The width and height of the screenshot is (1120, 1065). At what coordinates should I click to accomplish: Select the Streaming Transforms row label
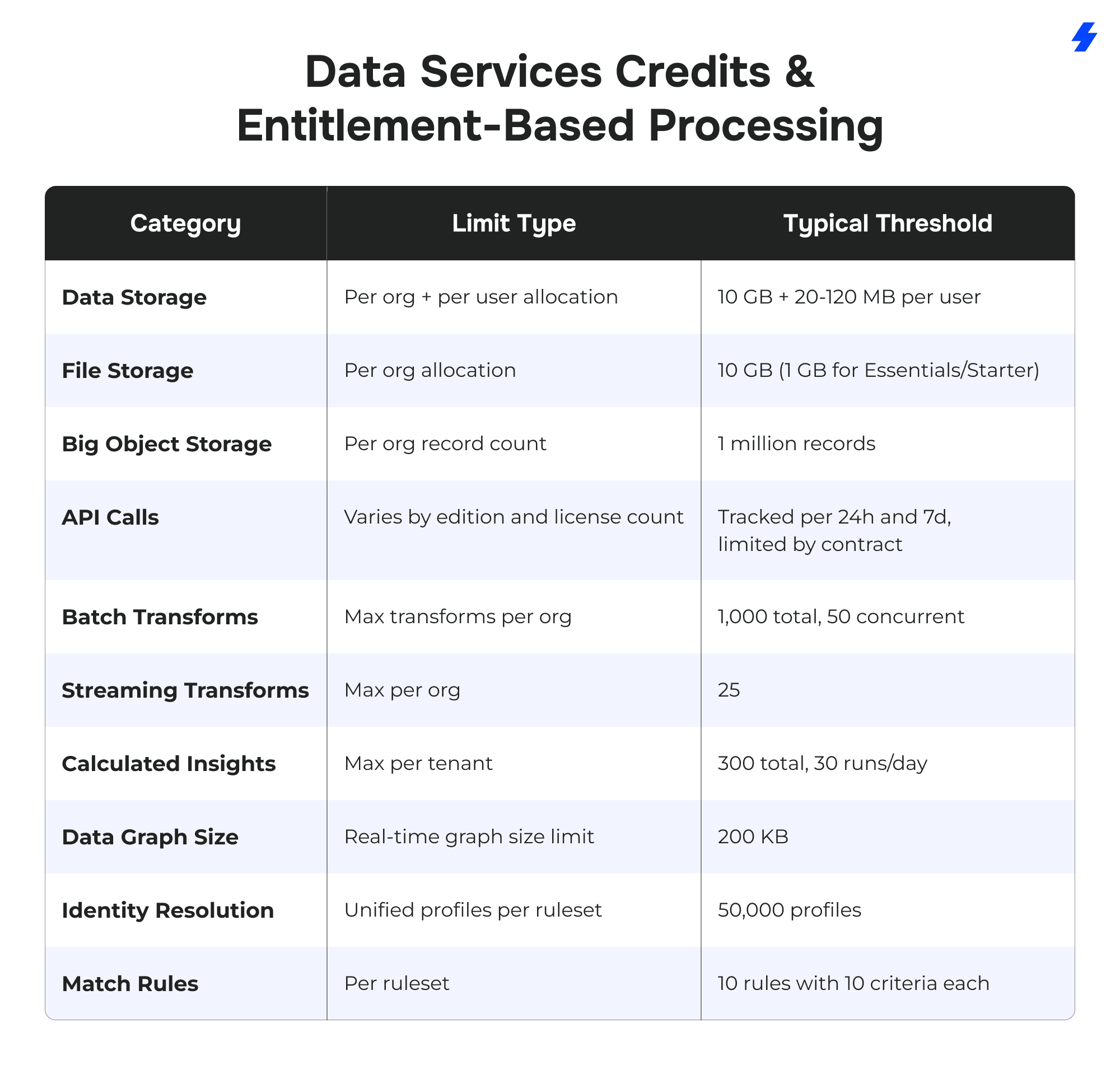click(x=185, y=690)
